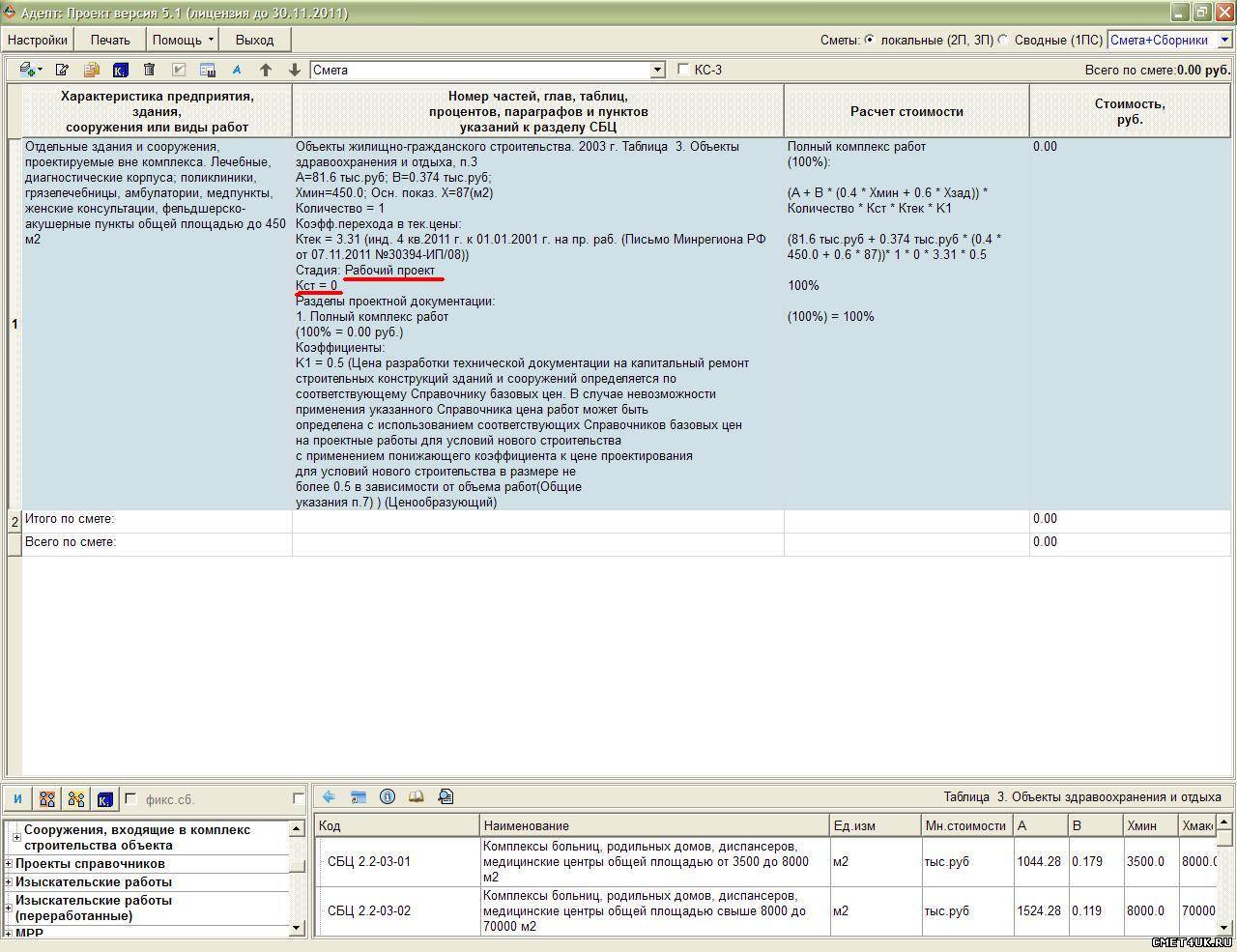Open the Настройки menu
Viewport: 1237px width, 952px height.
tap(39, 40)
